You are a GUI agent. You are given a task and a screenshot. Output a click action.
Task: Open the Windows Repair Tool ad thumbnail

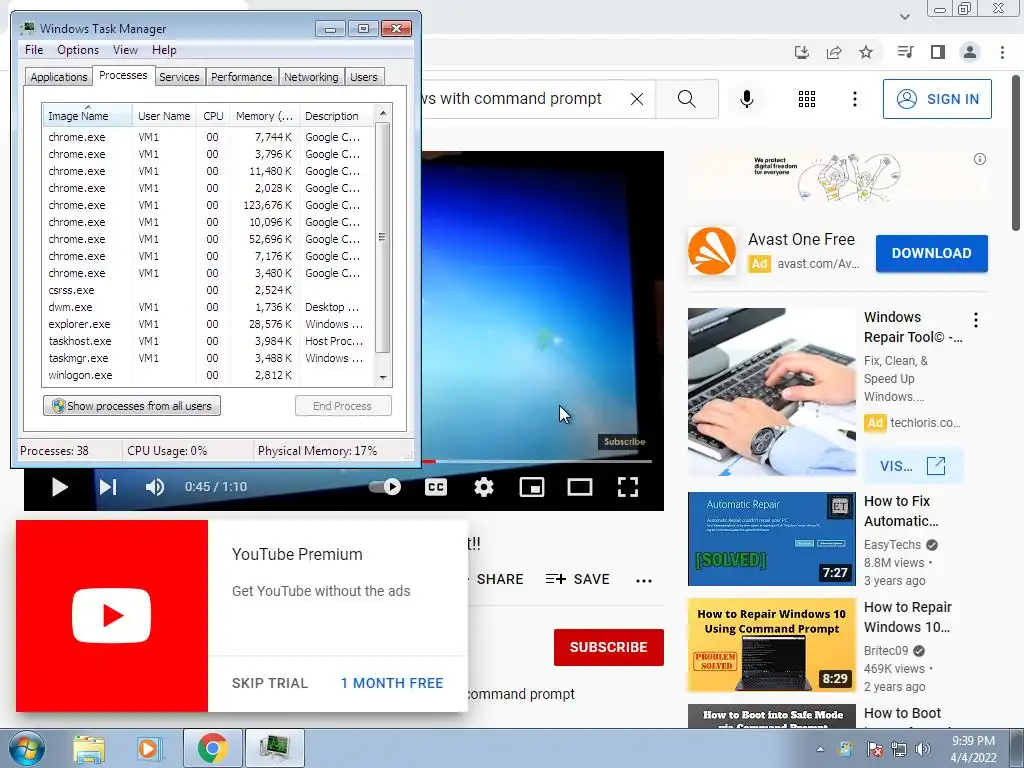pyautogui.click(x=771, y=392)
